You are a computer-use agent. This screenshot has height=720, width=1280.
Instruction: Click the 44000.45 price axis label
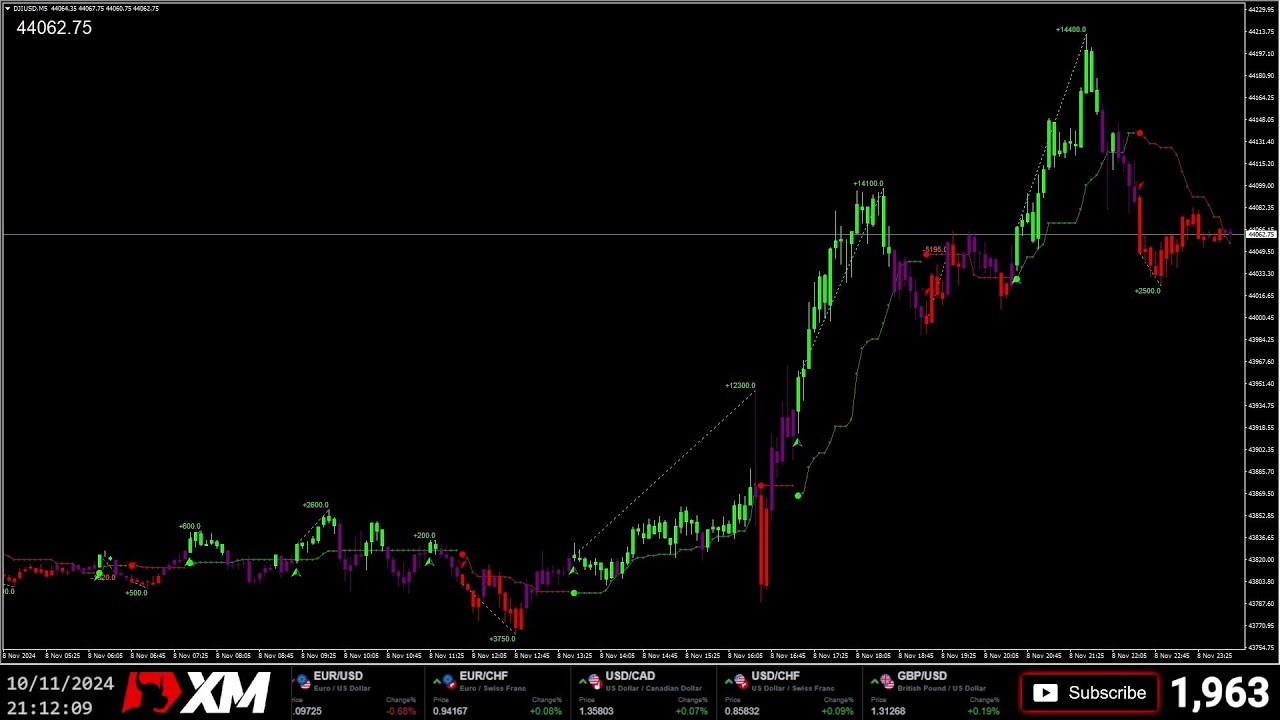point(1261,318)
